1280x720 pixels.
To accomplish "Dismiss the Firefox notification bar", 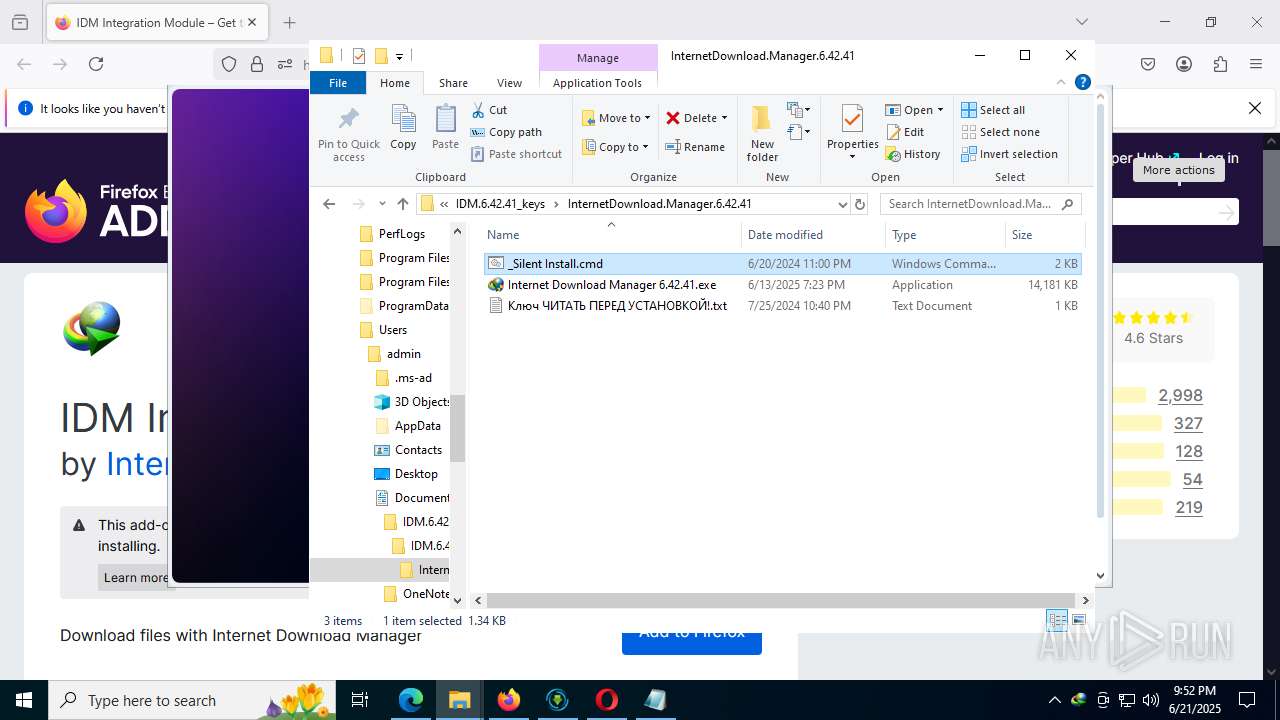I will click(x=1255, y=108).
